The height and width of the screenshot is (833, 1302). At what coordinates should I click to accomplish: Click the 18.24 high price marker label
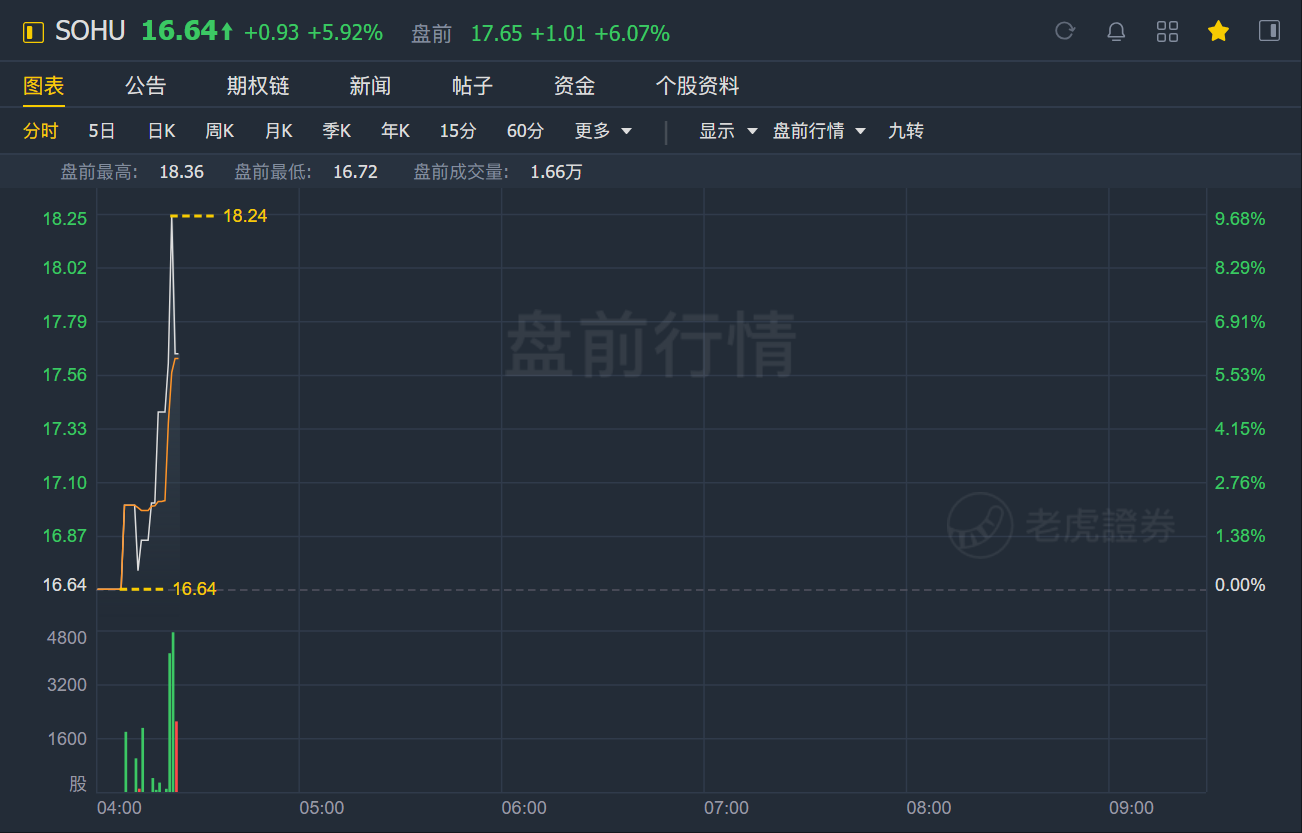tap(245, 215)
